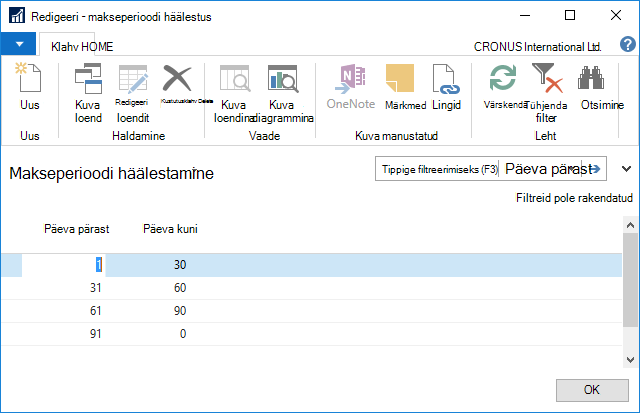Screen dimensions: 640x413
Task: Choose Kuva loendina (Show as List)
Action: point(234,93)
